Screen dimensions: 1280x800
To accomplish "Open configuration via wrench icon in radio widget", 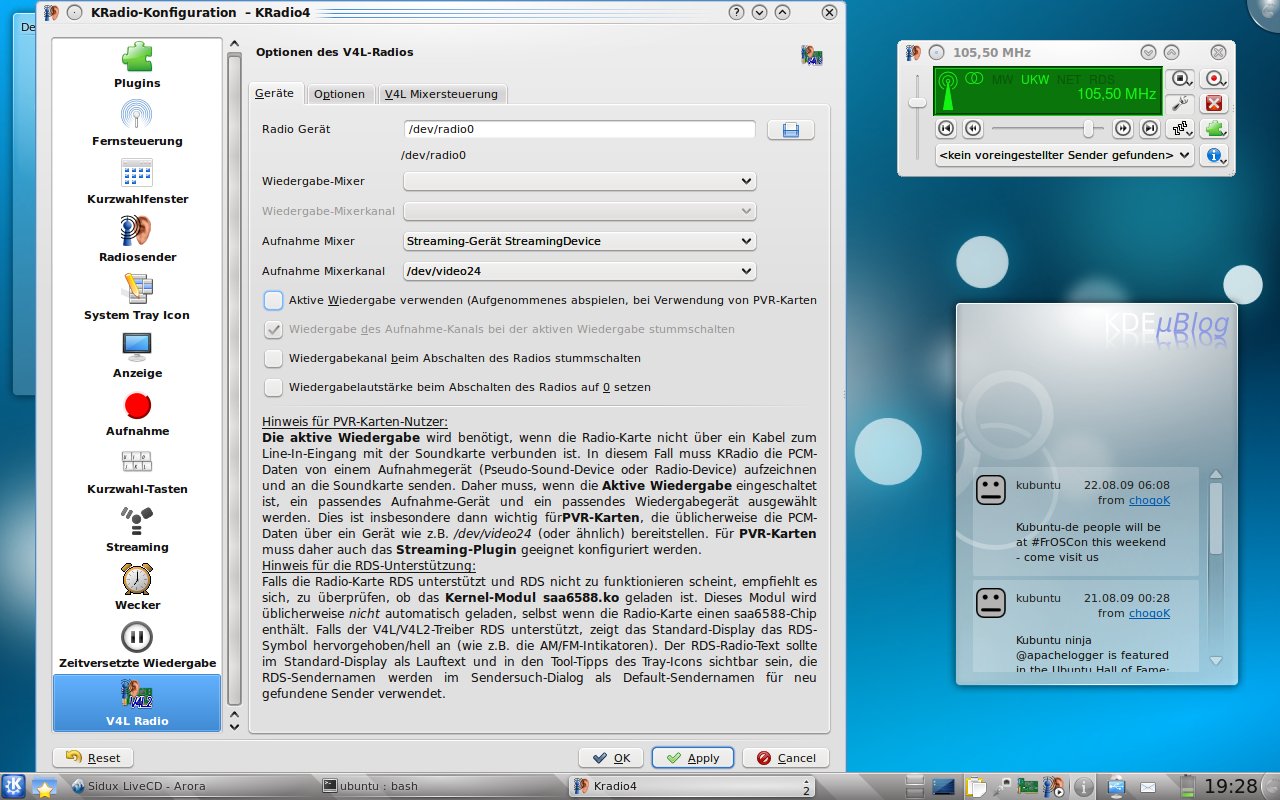I will [x=1182, y=103].
